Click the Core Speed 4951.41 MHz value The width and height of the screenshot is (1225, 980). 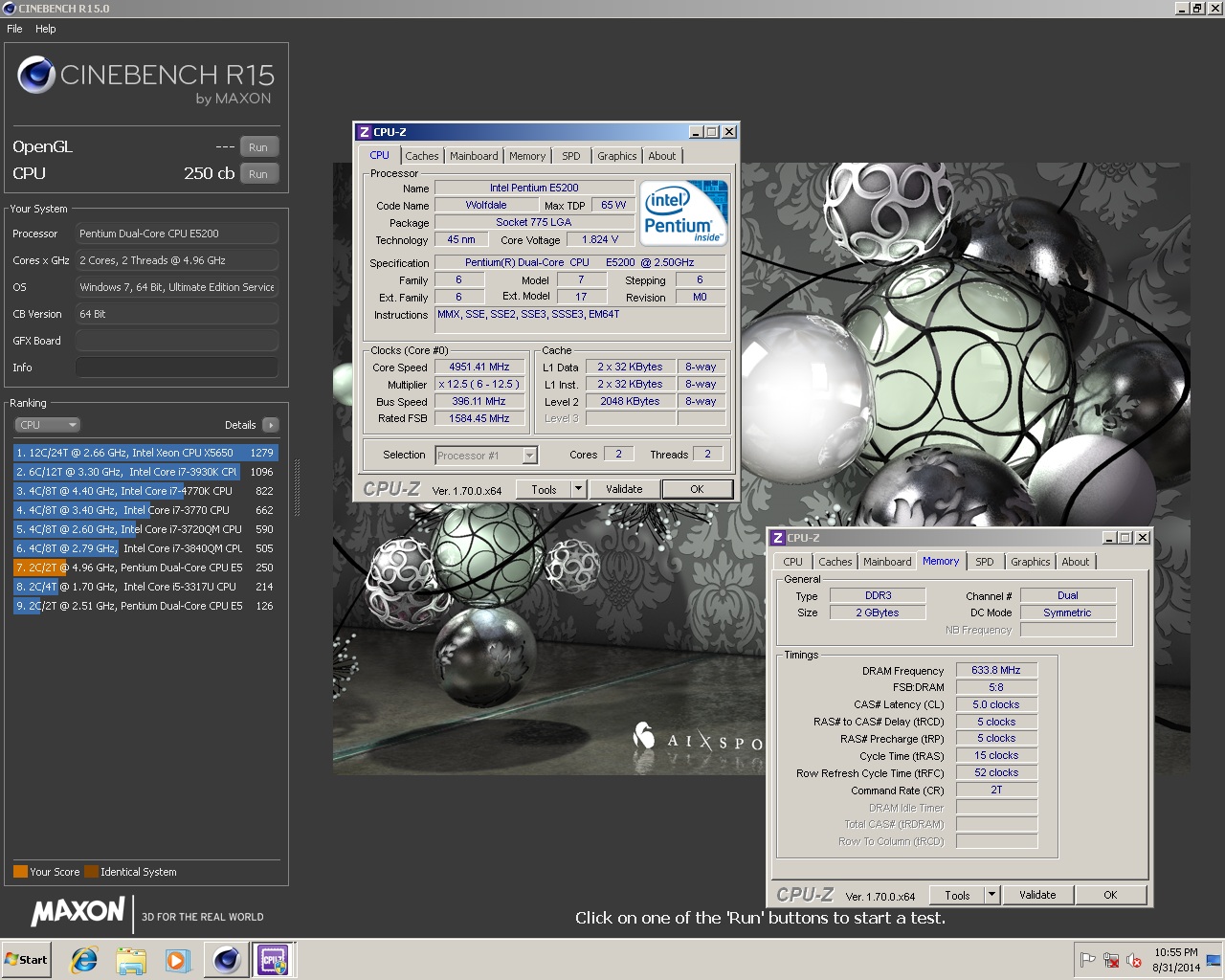click(x=479, y=367)
